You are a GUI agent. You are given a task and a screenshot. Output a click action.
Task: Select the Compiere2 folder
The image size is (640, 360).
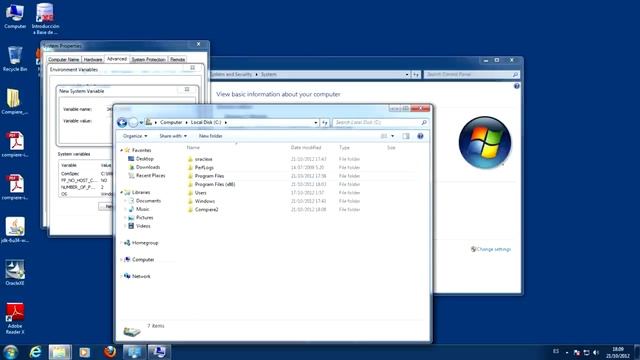click(x=206, y=210)
